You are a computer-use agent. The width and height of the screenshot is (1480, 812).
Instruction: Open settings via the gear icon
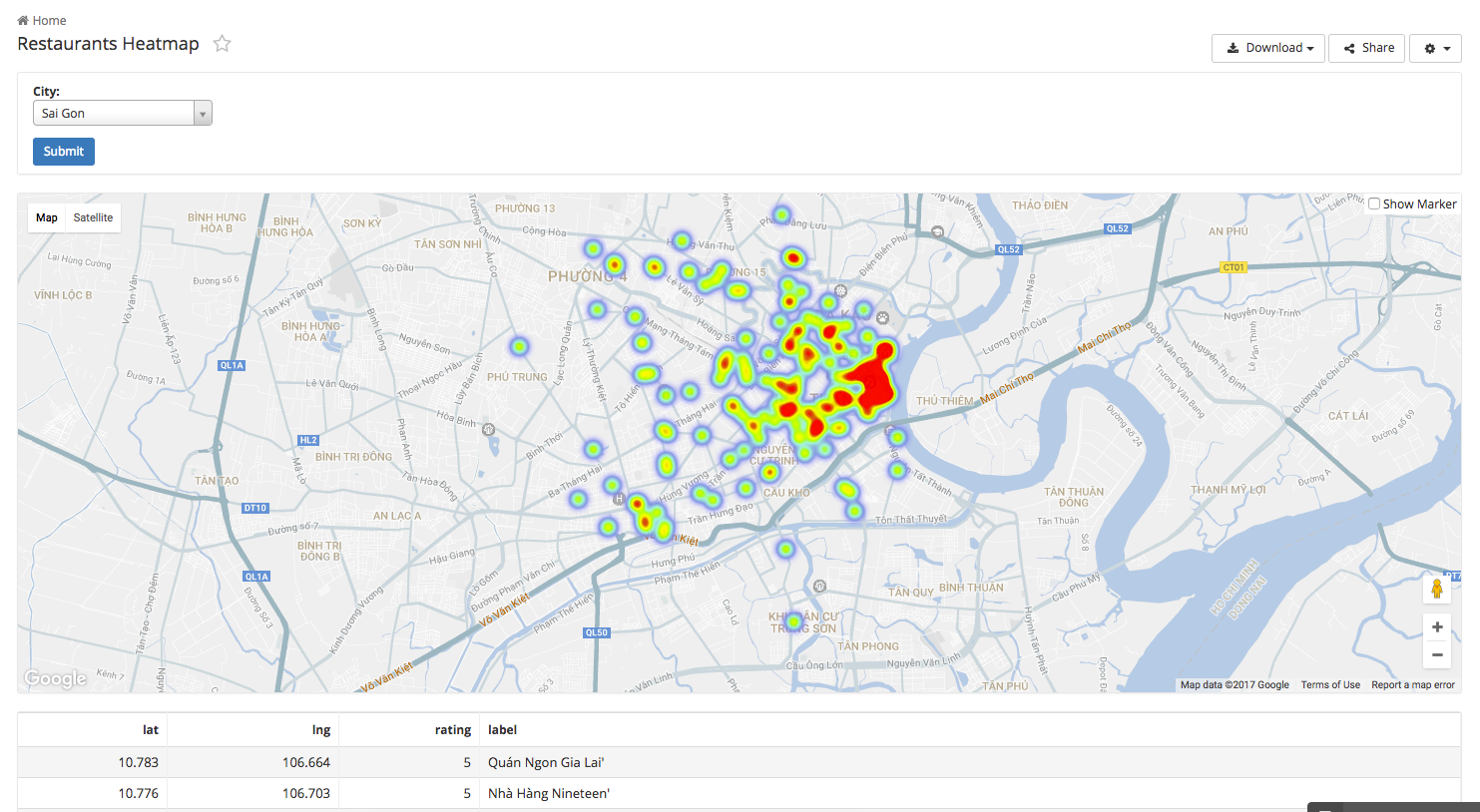[x=1429, y=48]
